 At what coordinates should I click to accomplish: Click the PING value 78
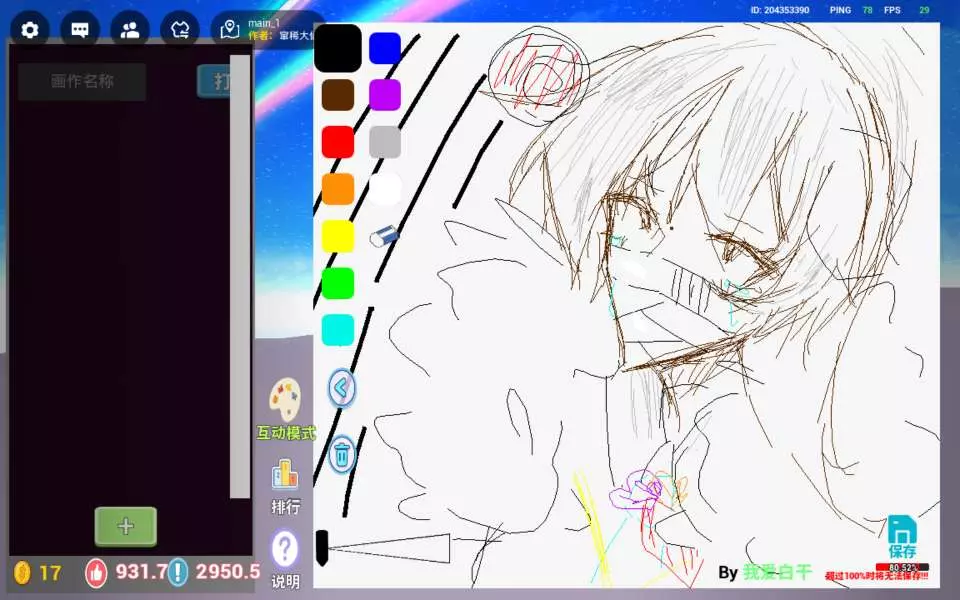[x=868, y=10]
